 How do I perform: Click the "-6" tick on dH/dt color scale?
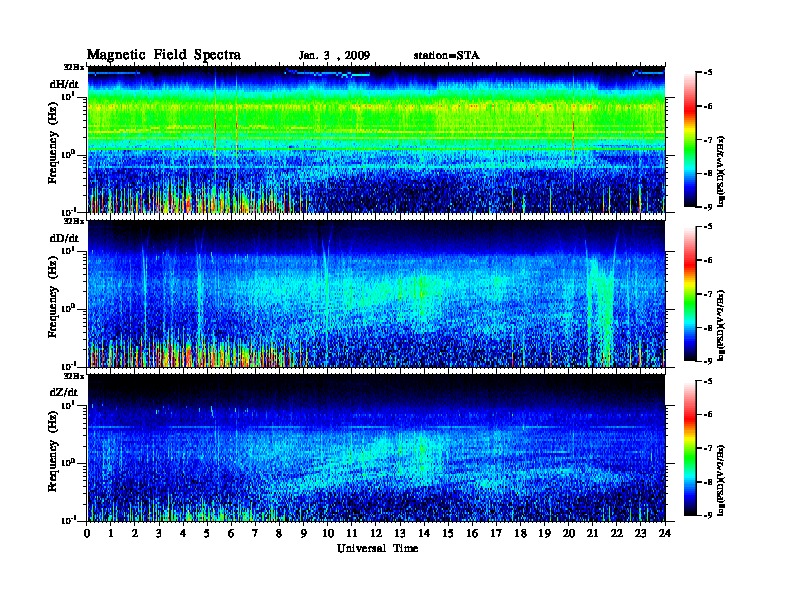709,106
